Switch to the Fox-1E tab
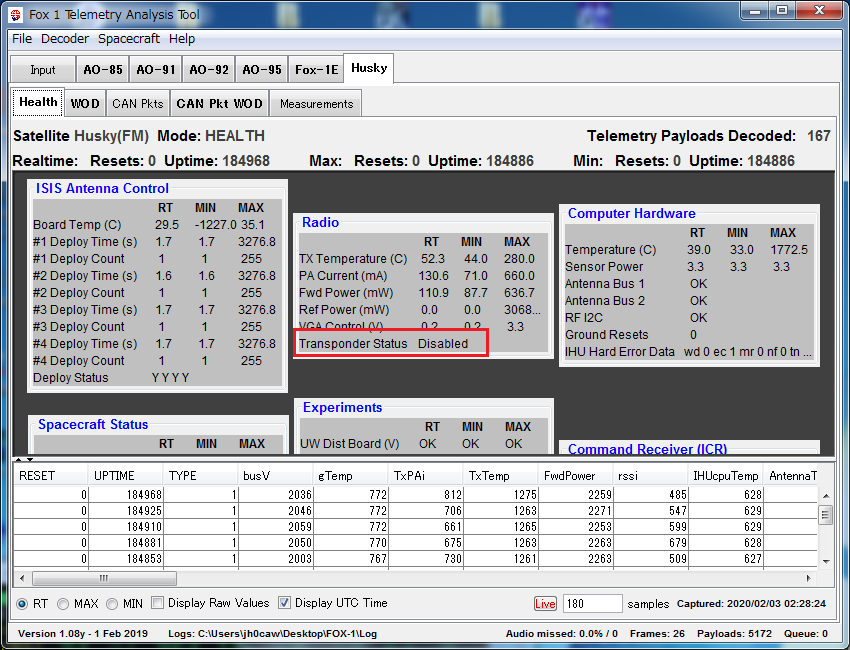This screenshot has width=850, height=650. (317, 70)
